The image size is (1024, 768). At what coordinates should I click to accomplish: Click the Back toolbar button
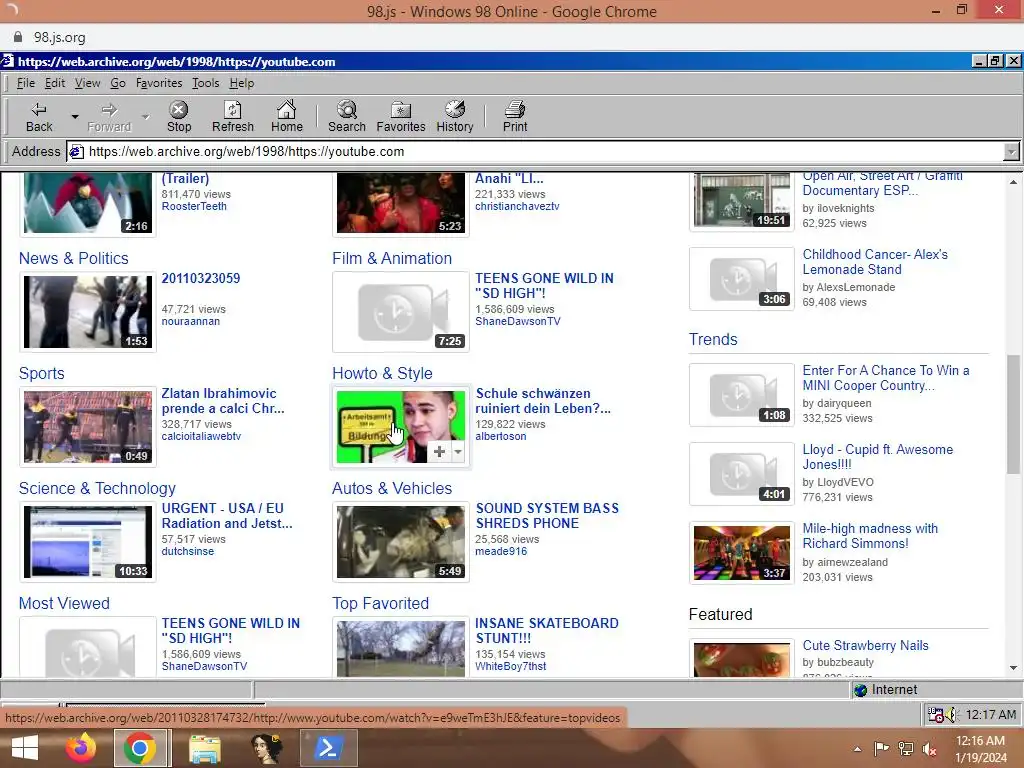pos(39,117)
